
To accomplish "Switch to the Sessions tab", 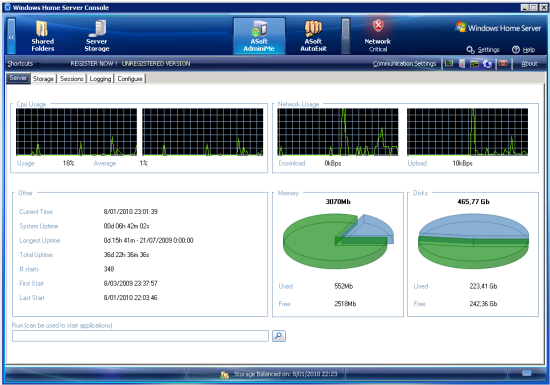I will tap(72, 79).
